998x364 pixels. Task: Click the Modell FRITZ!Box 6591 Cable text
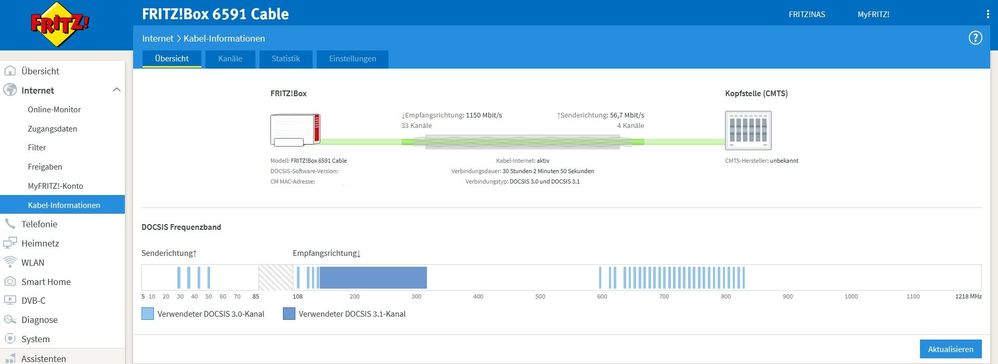tap(308, 161)
